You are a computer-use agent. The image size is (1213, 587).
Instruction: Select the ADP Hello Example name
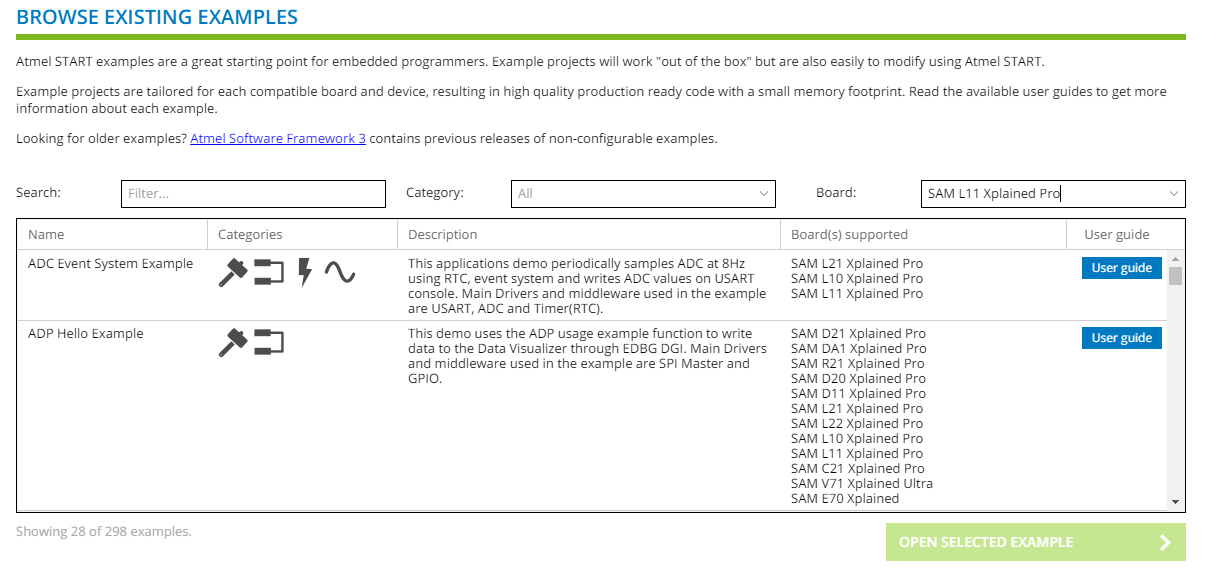[86, 334]
